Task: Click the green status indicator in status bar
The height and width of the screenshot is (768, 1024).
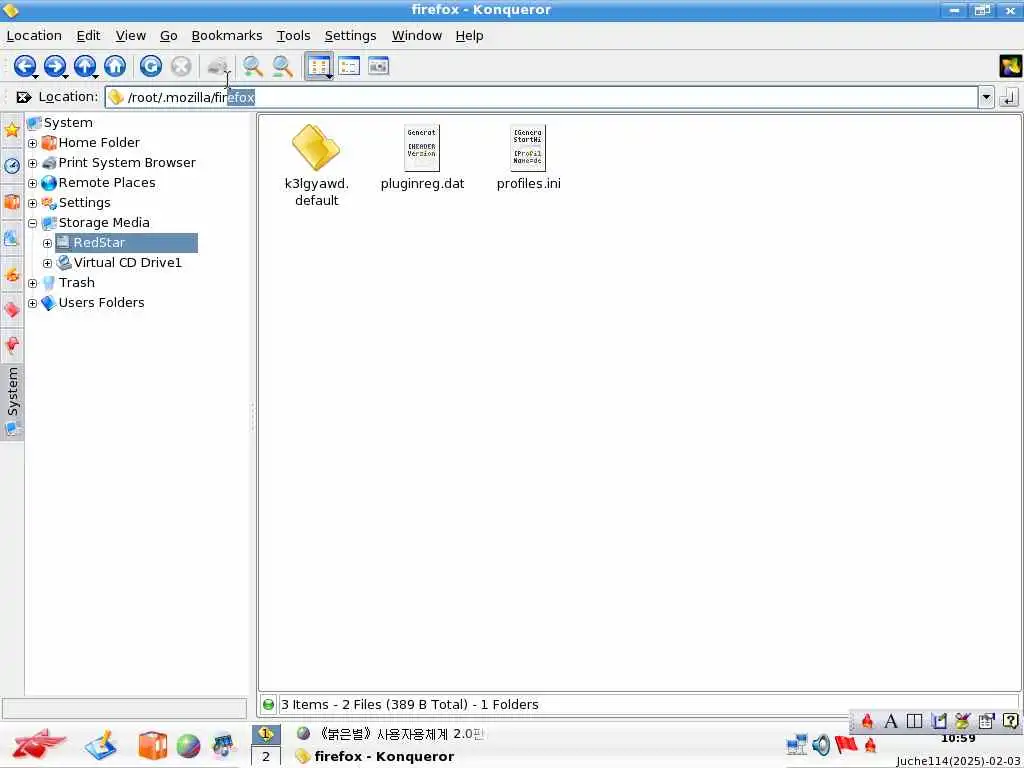Action: tap(268, 705)
